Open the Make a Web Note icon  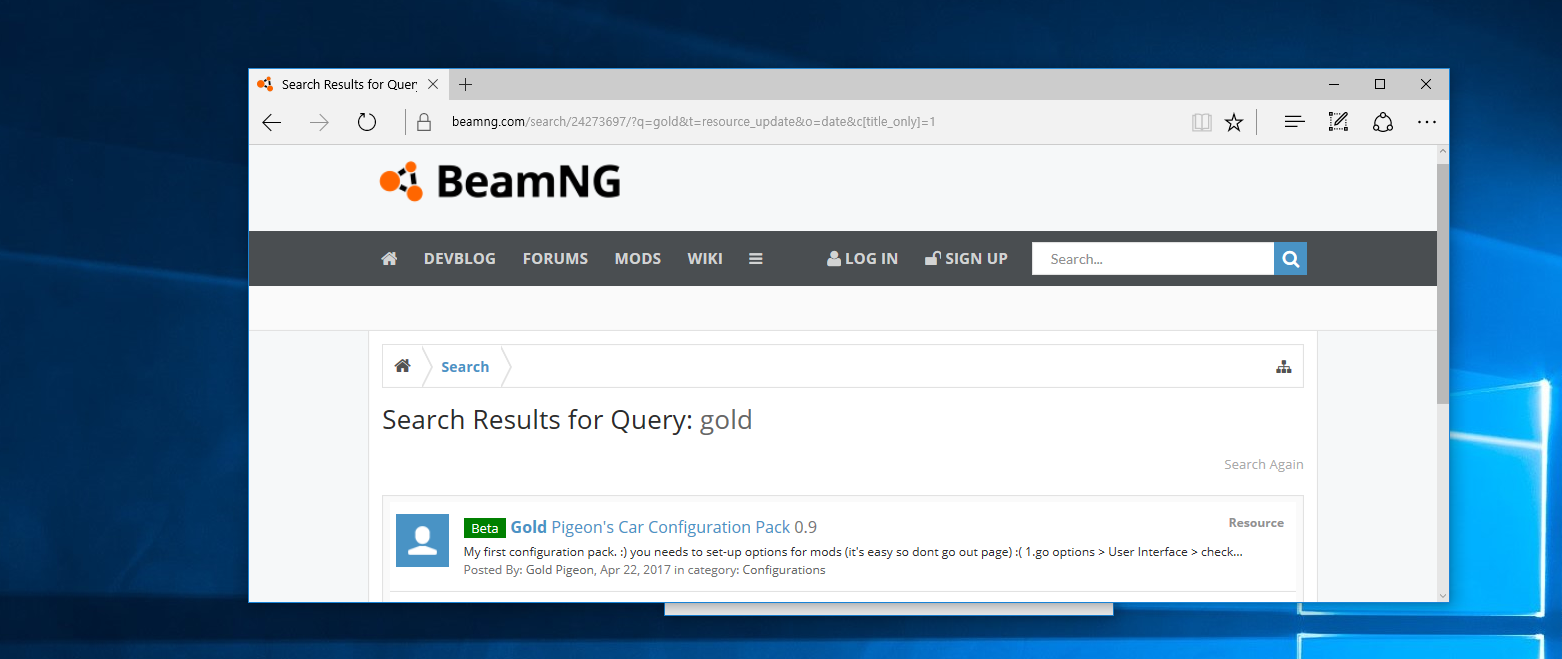(x=1338, y=122)
